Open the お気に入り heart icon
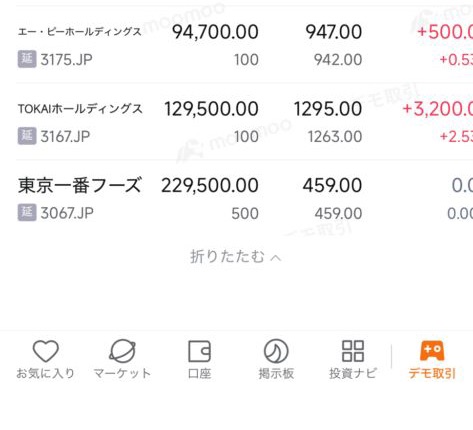 46,351
